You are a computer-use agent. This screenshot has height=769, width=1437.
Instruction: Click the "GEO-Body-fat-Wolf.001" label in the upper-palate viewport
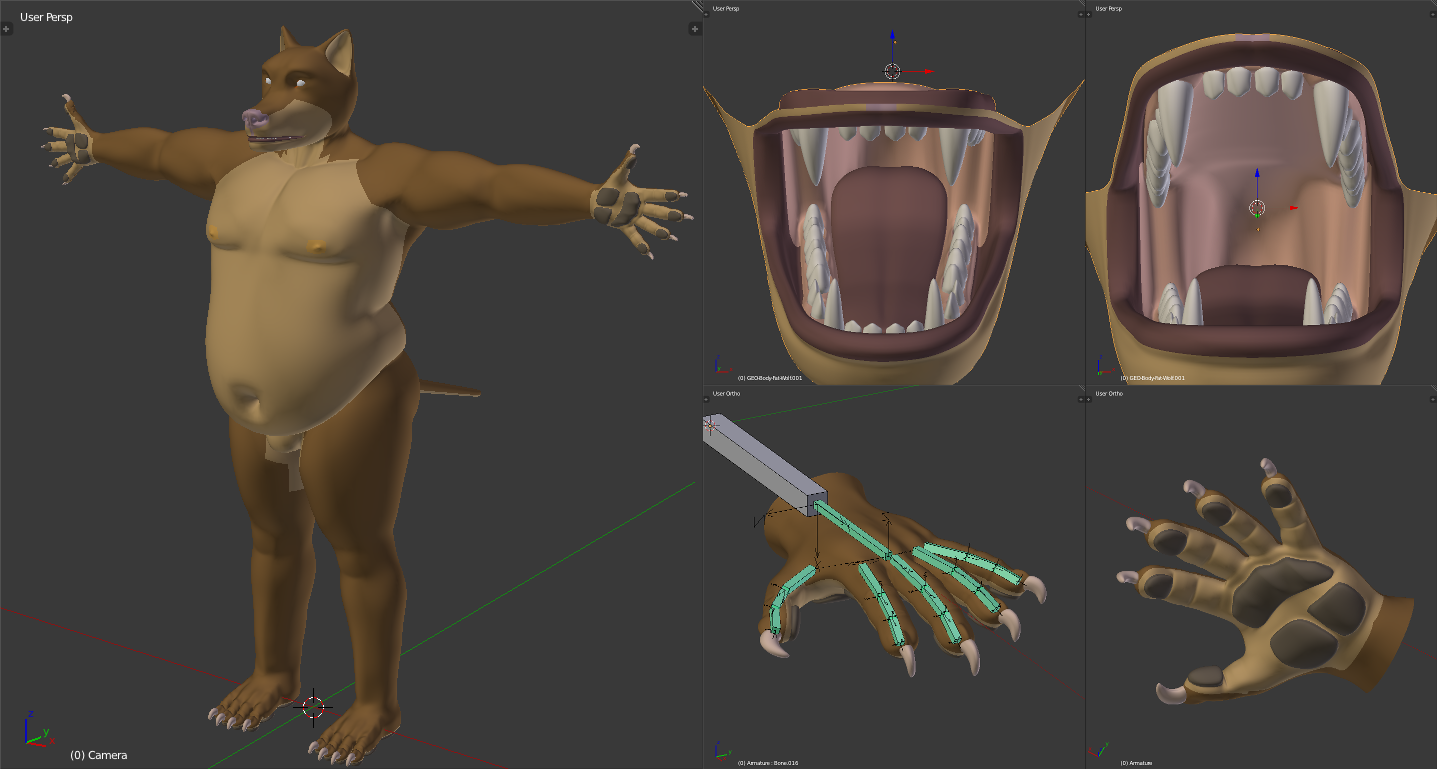point(1156,378)
